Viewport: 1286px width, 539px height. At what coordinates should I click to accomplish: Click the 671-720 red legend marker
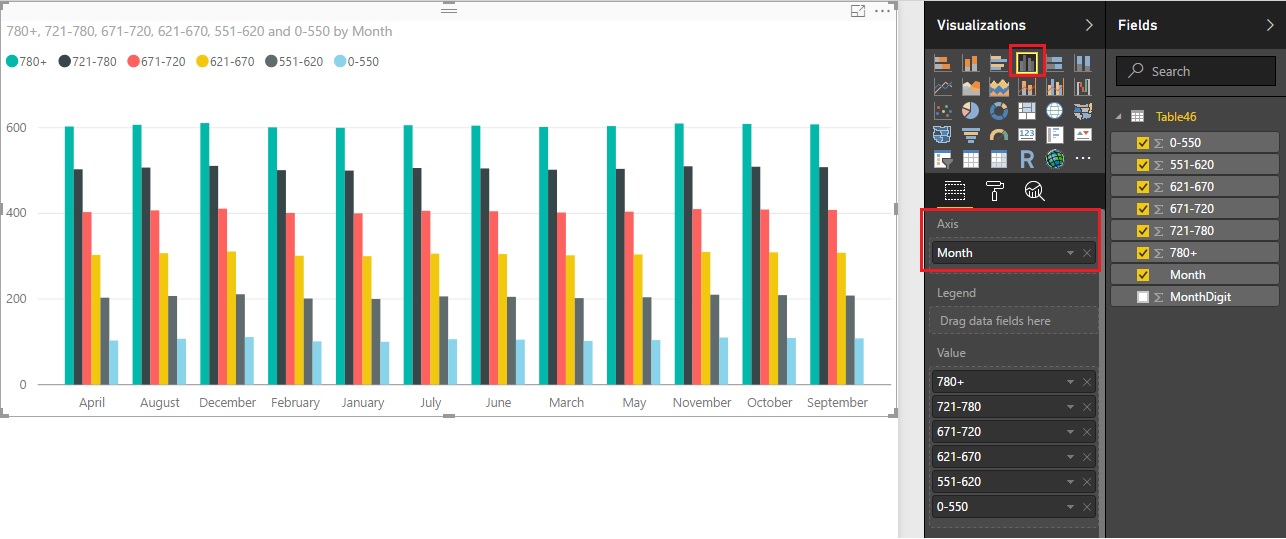pos(133,62)
